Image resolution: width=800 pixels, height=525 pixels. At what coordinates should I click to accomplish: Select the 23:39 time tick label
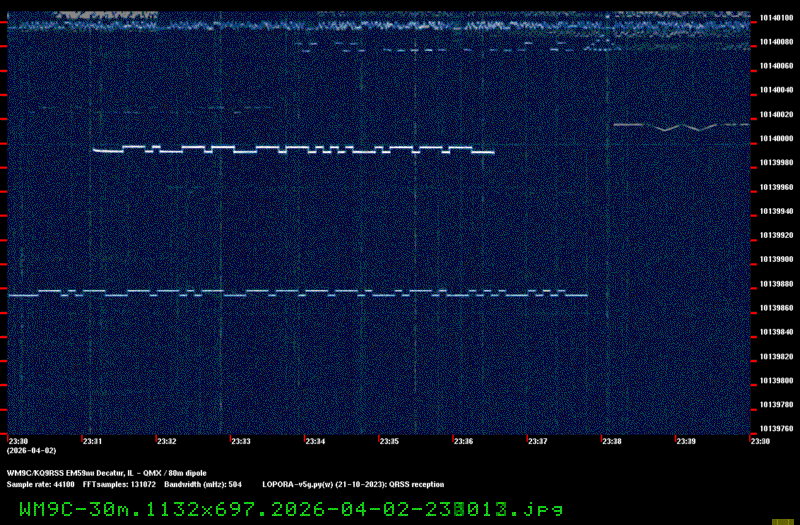(x=685, y=441)
